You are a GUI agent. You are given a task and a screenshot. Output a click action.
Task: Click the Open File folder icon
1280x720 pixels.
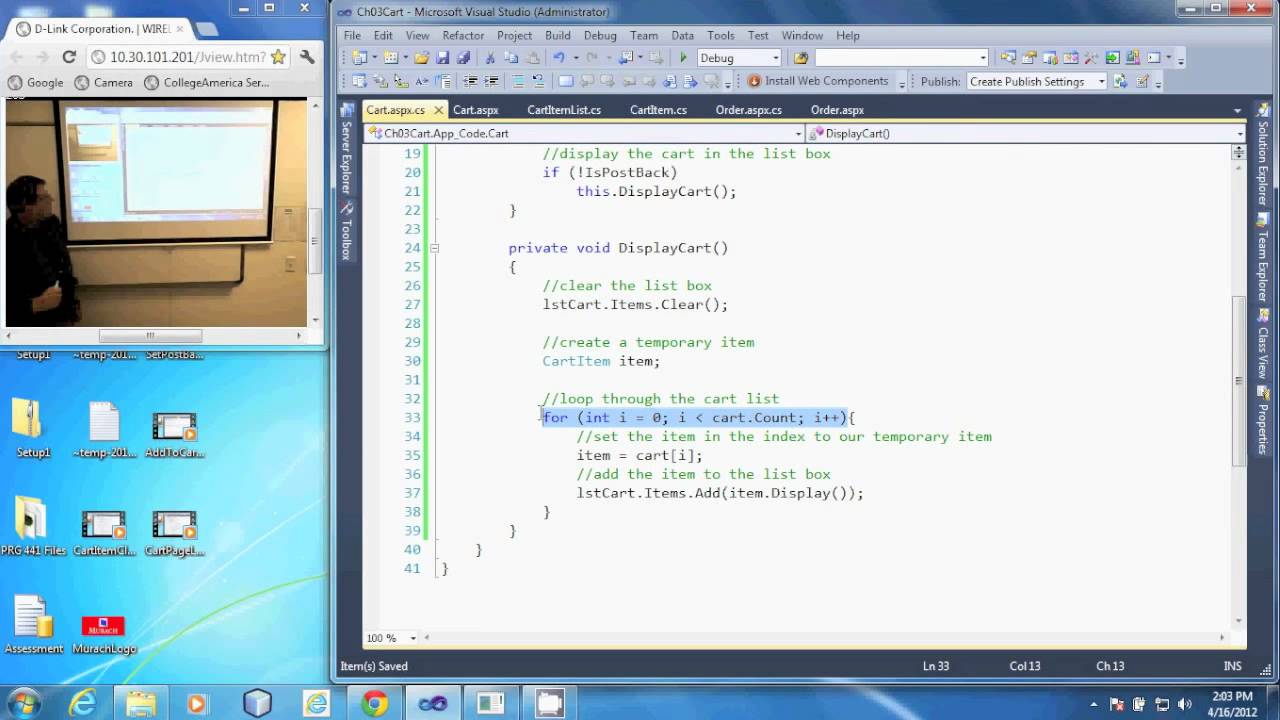[x=422, y=58]
